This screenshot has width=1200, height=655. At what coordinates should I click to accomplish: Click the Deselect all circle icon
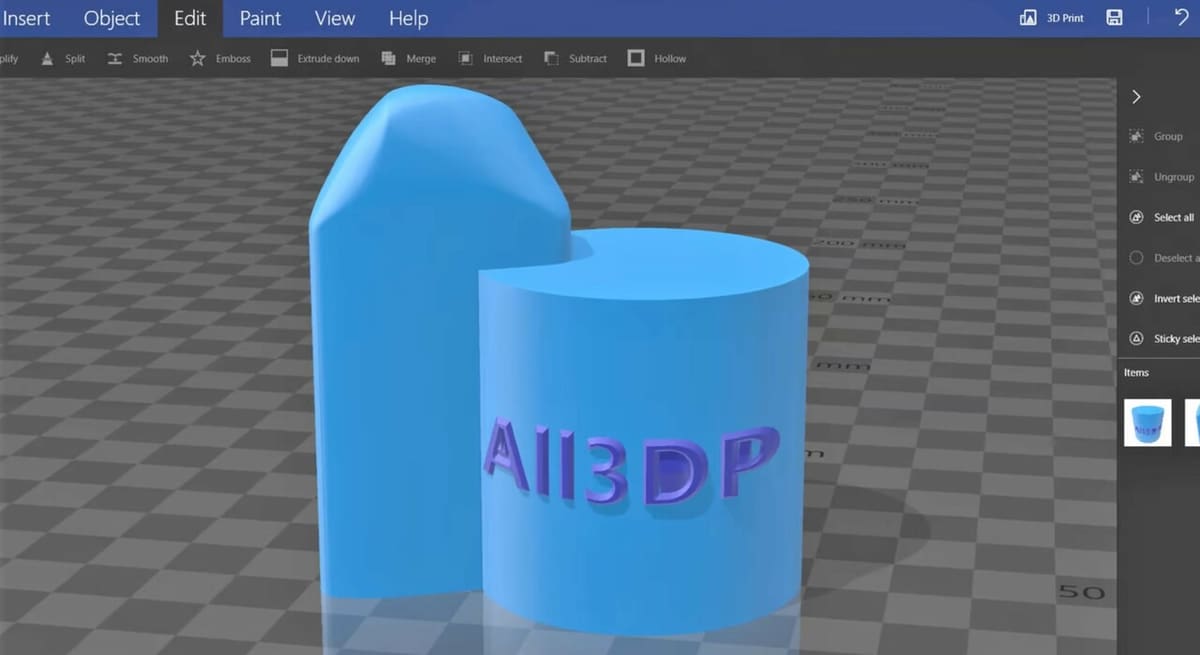(x=1136, y=258)
